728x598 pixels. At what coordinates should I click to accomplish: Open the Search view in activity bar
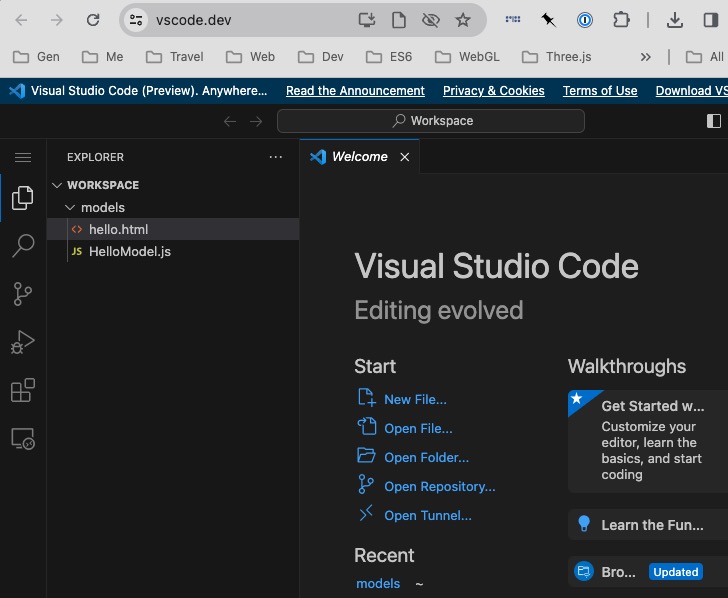(x=22, y=246)
